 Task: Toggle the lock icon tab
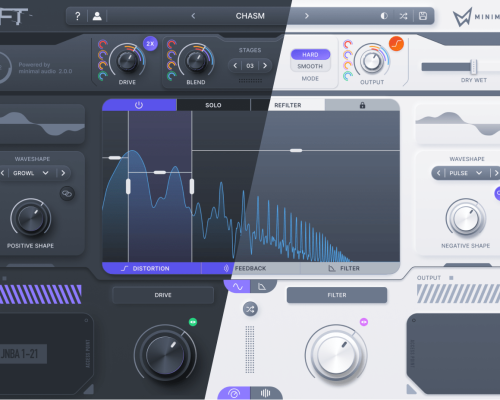(x=362, y=105)
